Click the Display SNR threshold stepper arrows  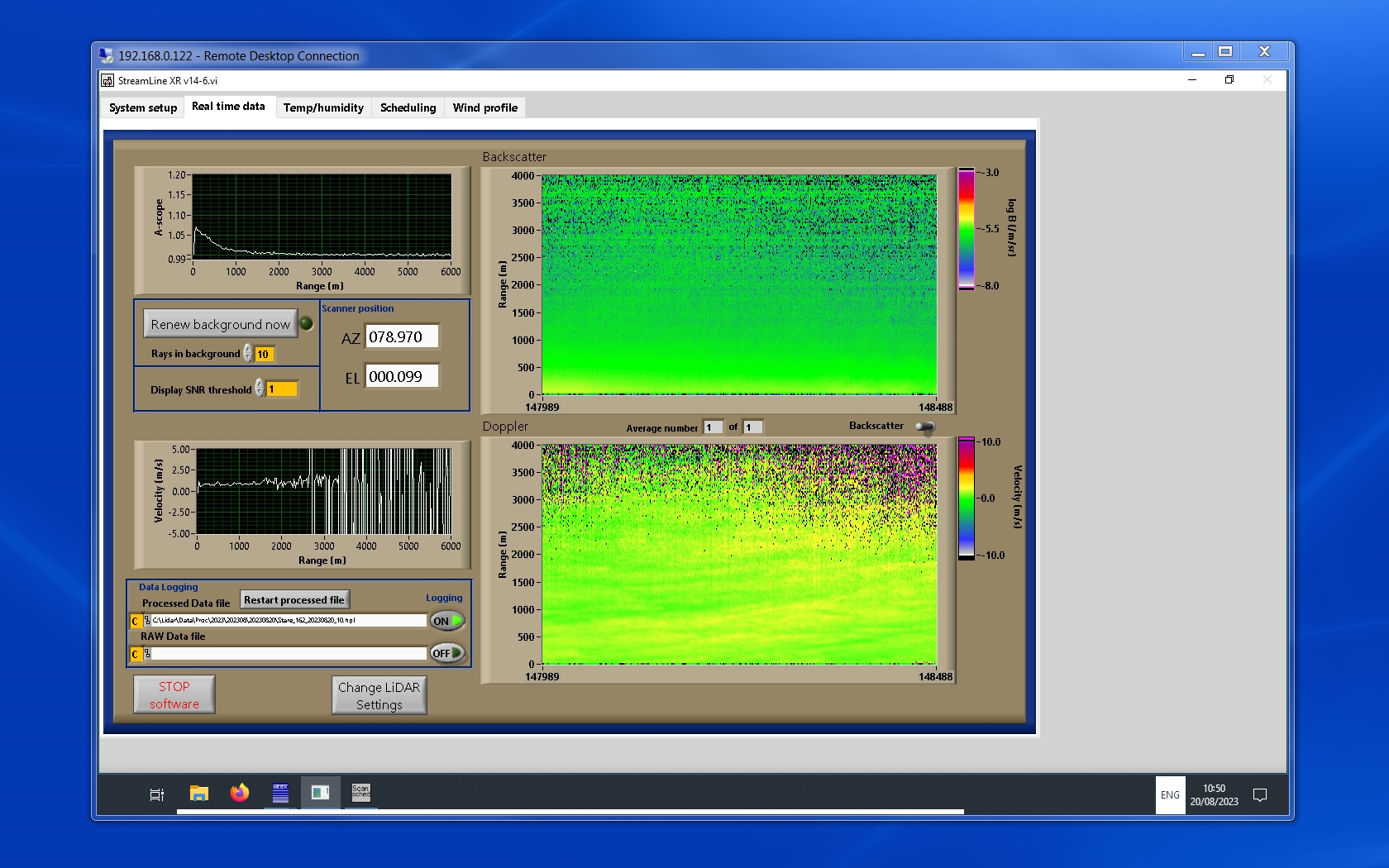[259, 389]
